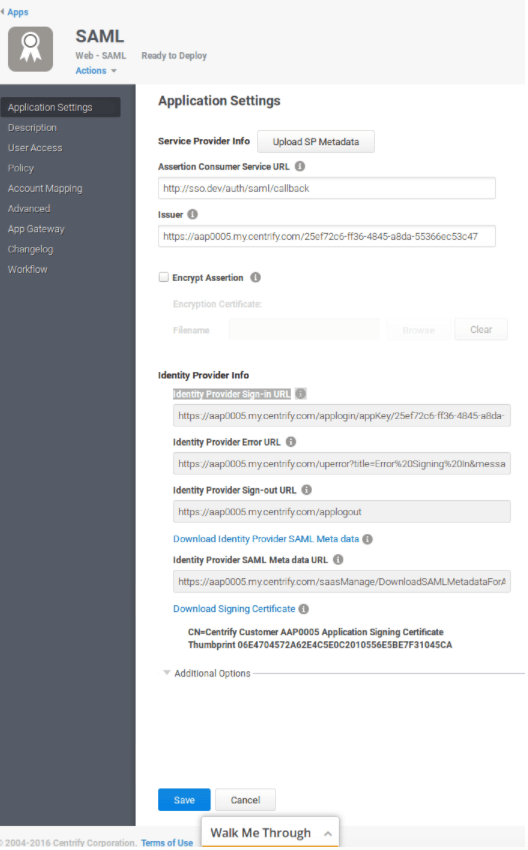Image resolution: width=528 pixels, height=850 pixels.
Task: Follow the Apps breadcrumb link
Action: pyautogui.click(x=18, y=12)
